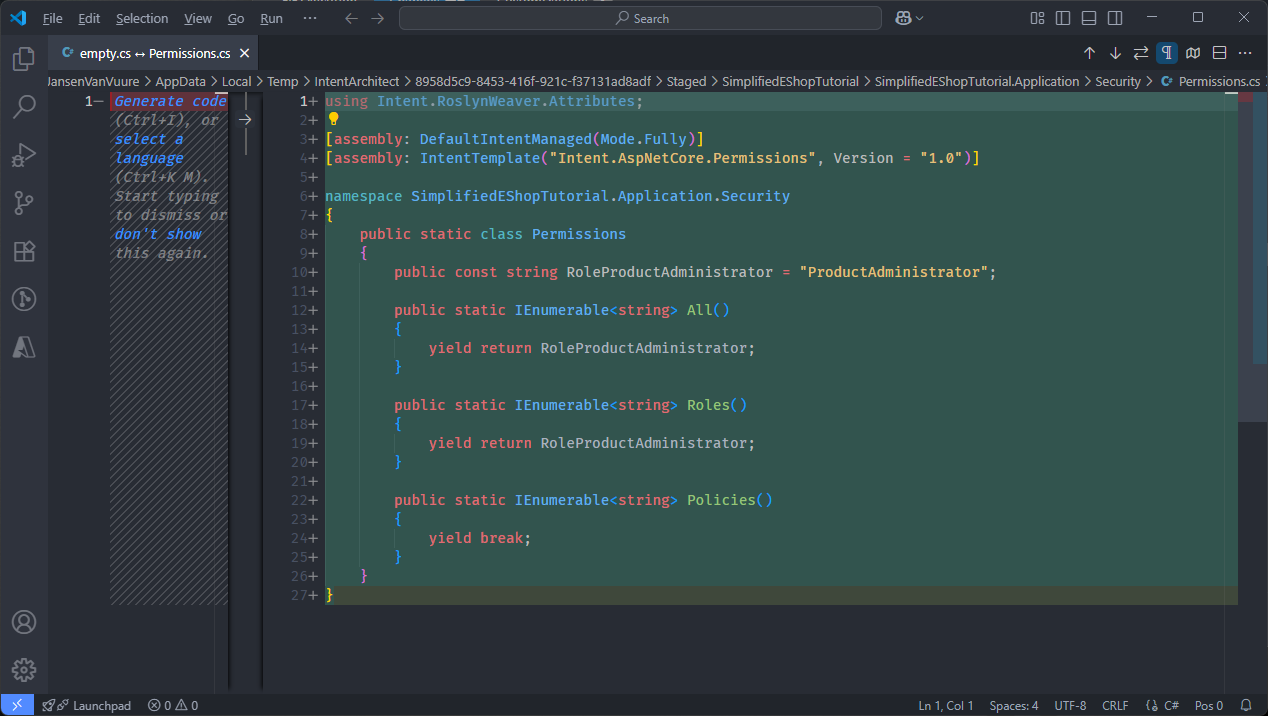Click the Generate code link
The height and width of the screenshot is (716, 1268).
[170, 101]
